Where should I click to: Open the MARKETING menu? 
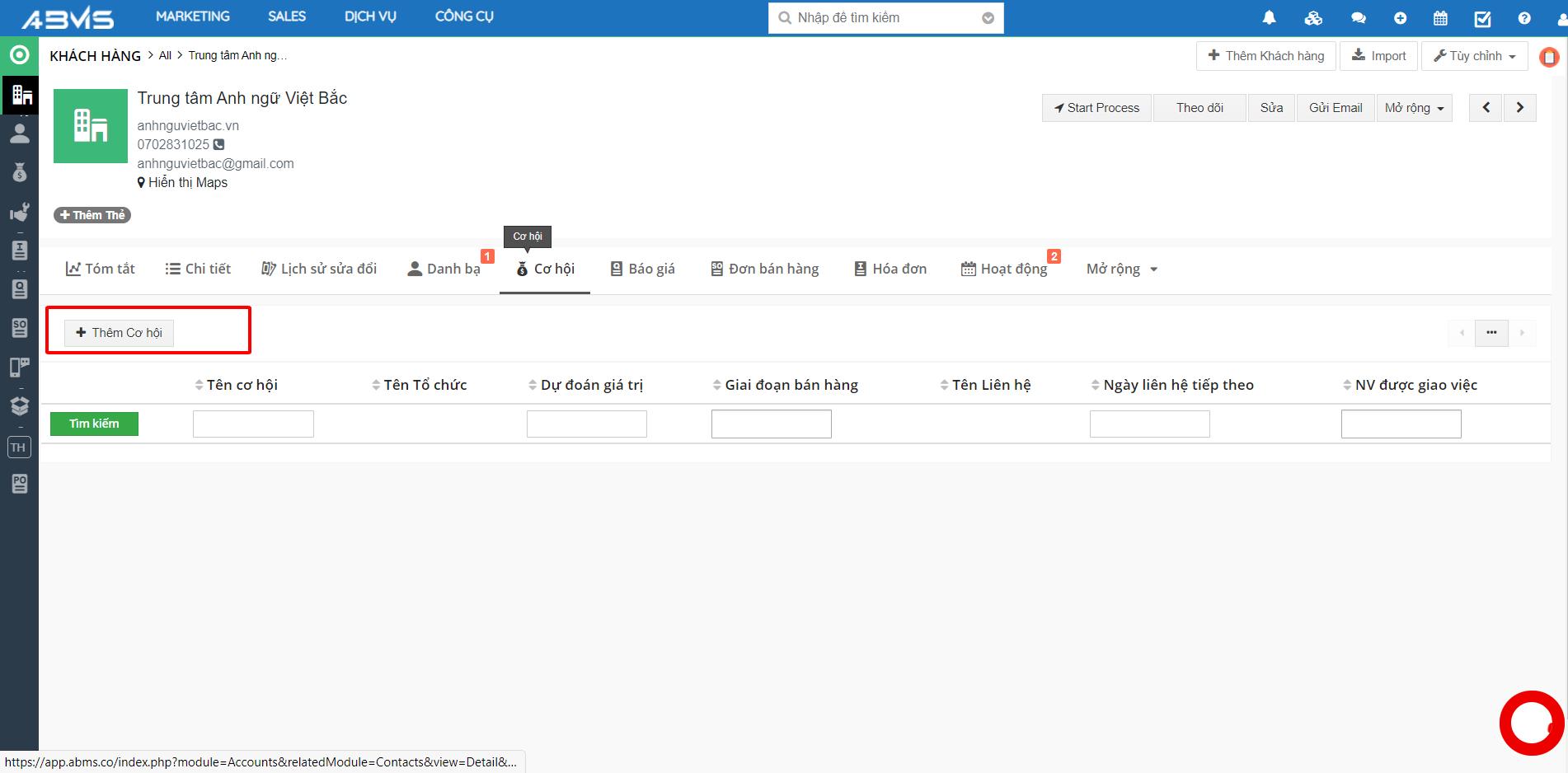pyautogui.click(x=193, y=16)
